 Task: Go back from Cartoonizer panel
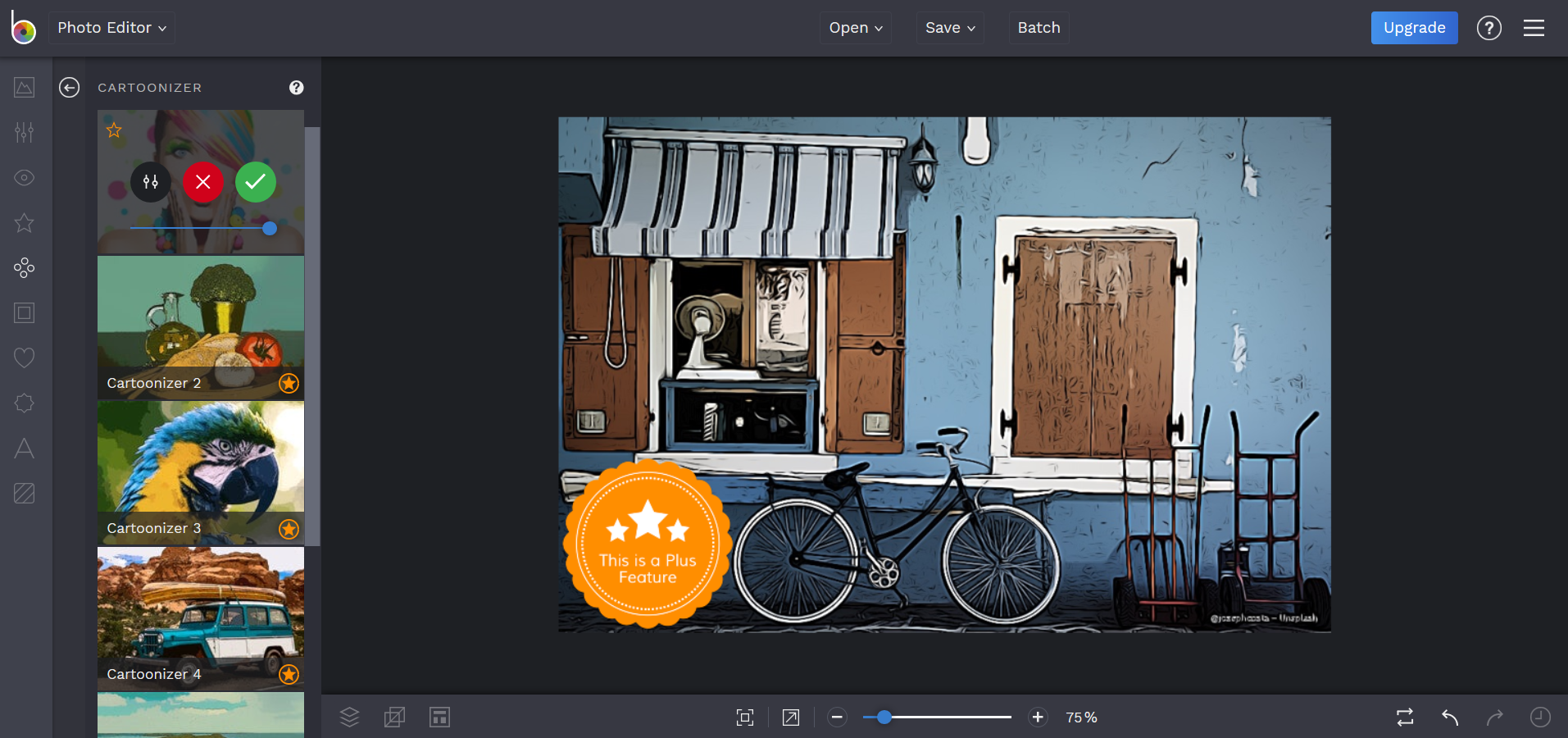tap(70, 88)
